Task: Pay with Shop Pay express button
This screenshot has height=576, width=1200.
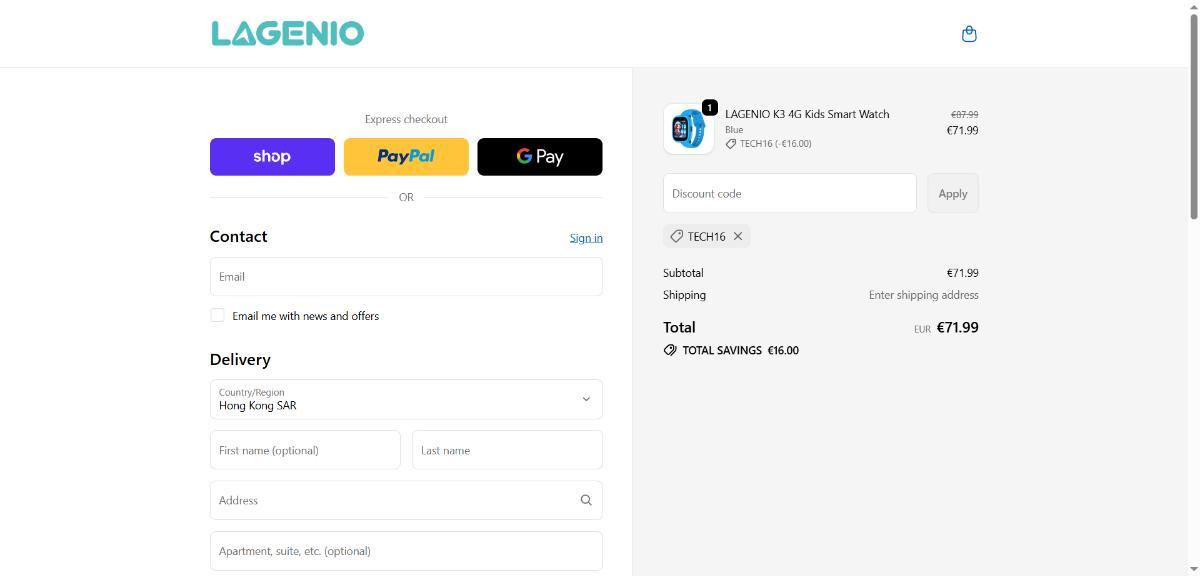Action: pyautogui.click(x=272, y=157)
